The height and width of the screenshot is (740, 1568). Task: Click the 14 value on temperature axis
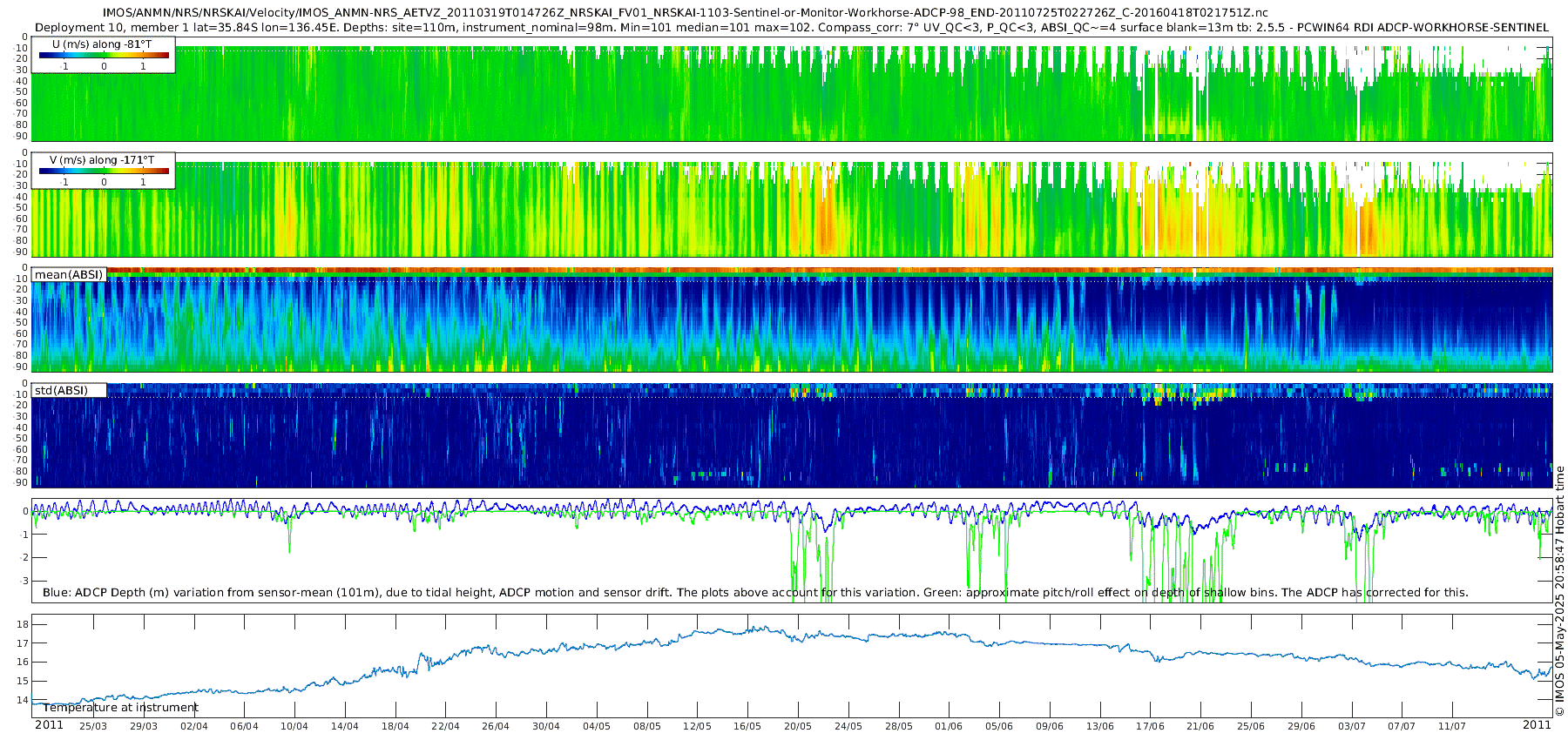point(23,701)
